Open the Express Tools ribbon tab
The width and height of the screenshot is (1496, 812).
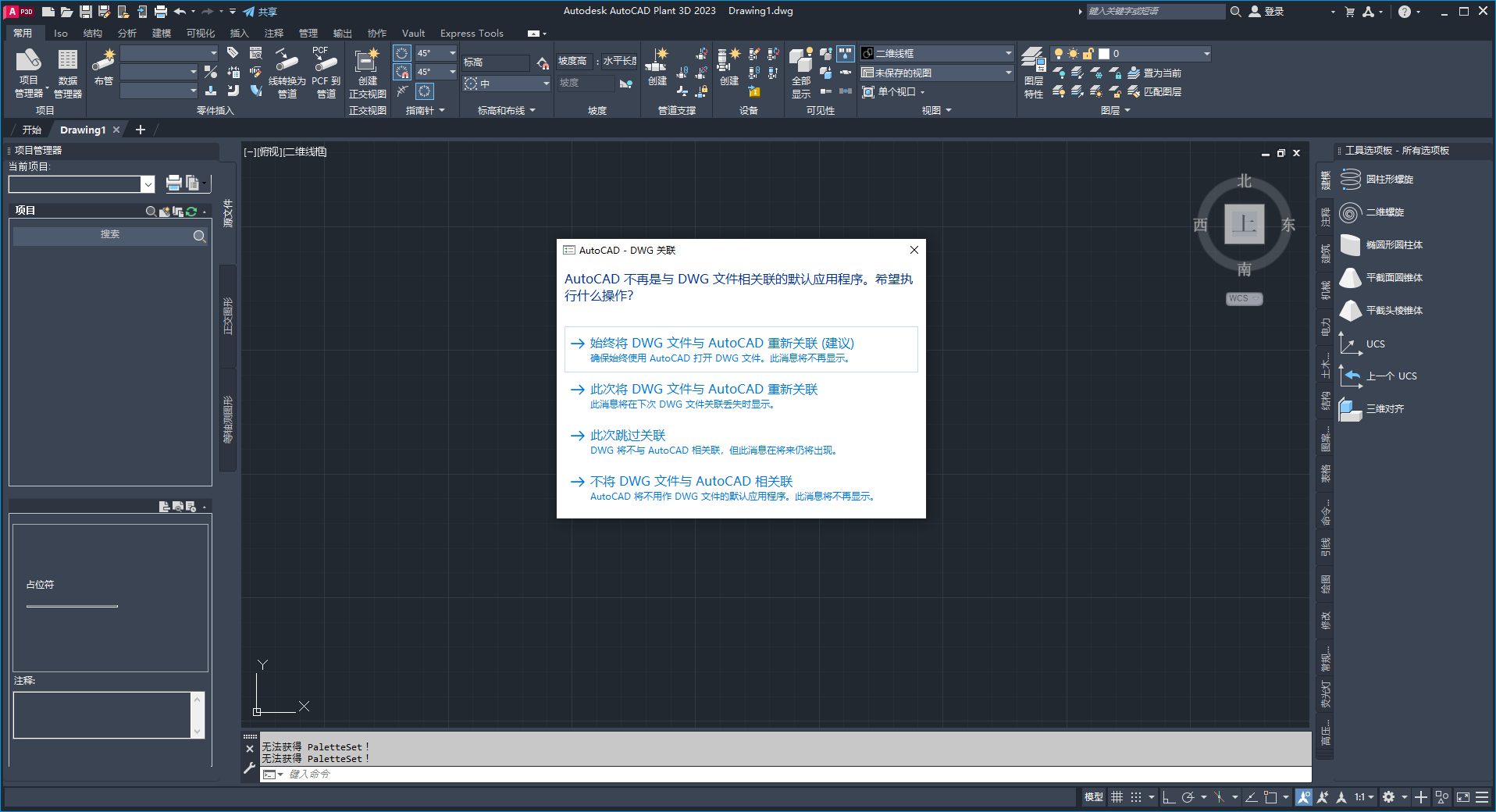coord(472,34)
